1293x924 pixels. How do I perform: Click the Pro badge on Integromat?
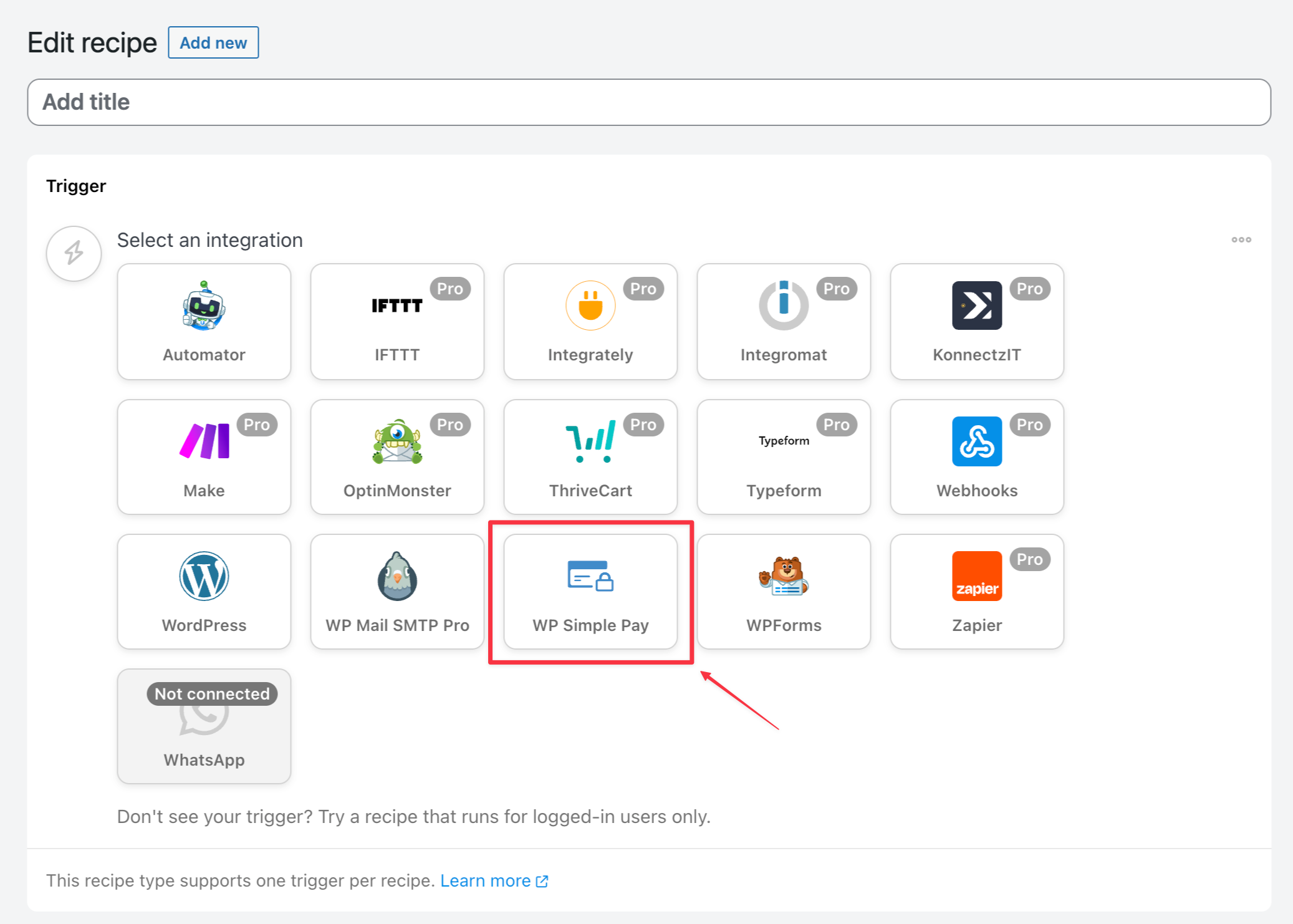point(837,289)
